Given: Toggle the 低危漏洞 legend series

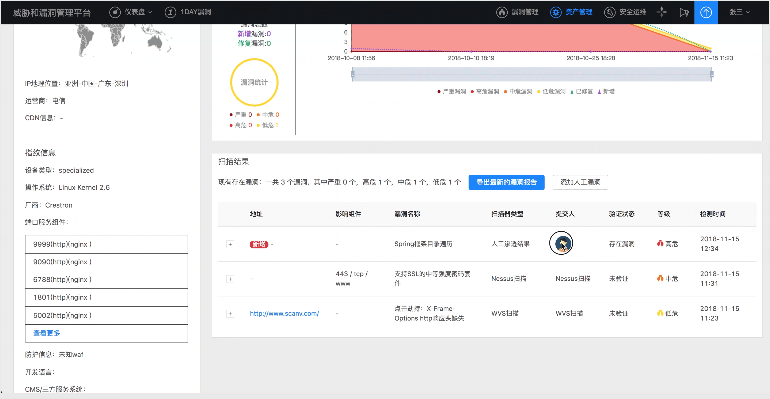Looking at the screenshot, I should tap(551, 92).
